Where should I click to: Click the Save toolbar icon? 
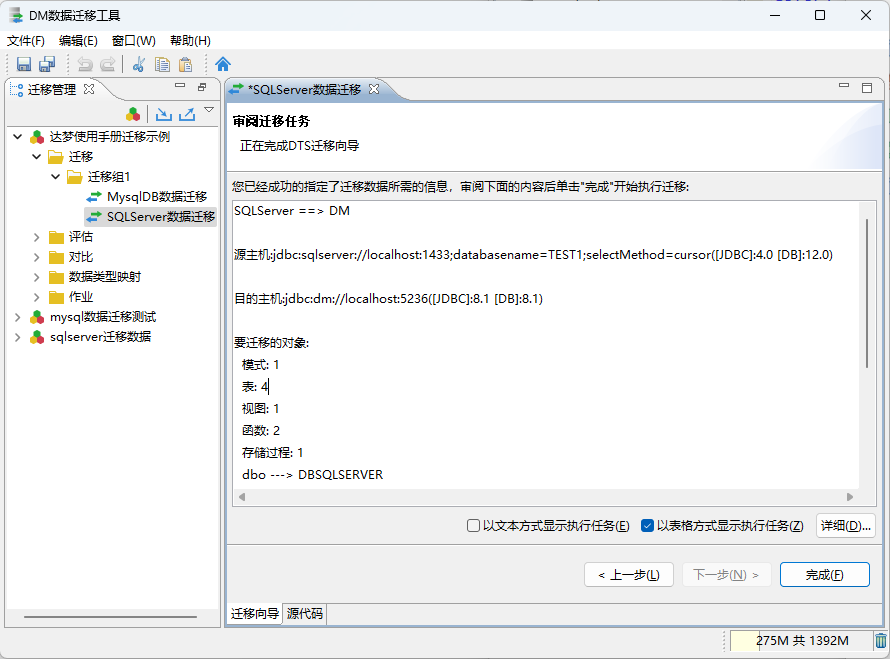(24, 64)
